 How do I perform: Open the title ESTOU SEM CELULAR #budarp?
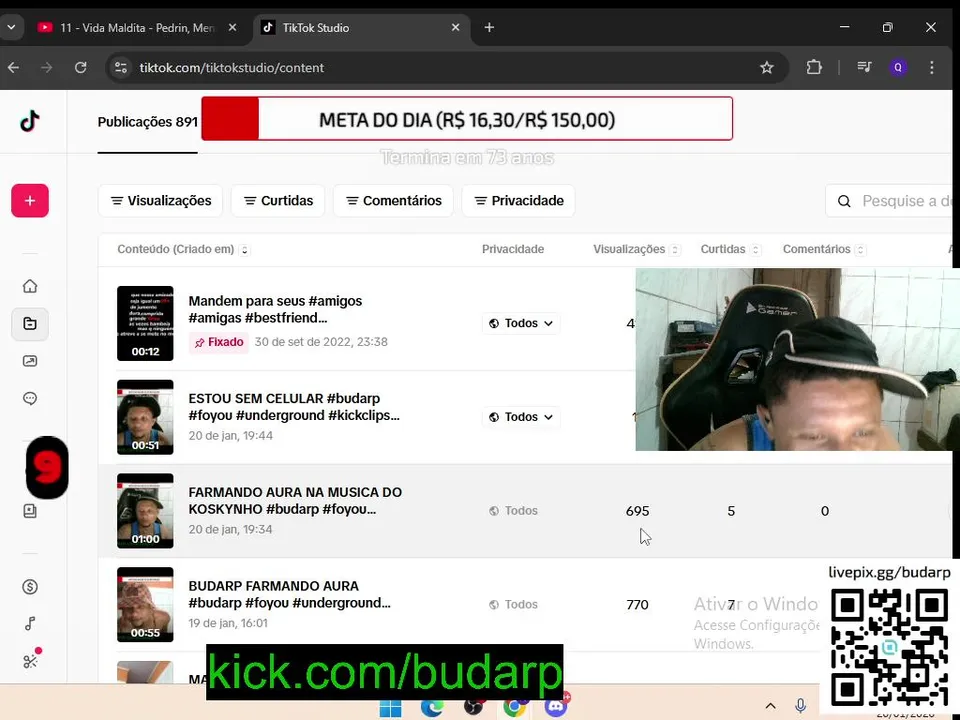tap(294, 407)
